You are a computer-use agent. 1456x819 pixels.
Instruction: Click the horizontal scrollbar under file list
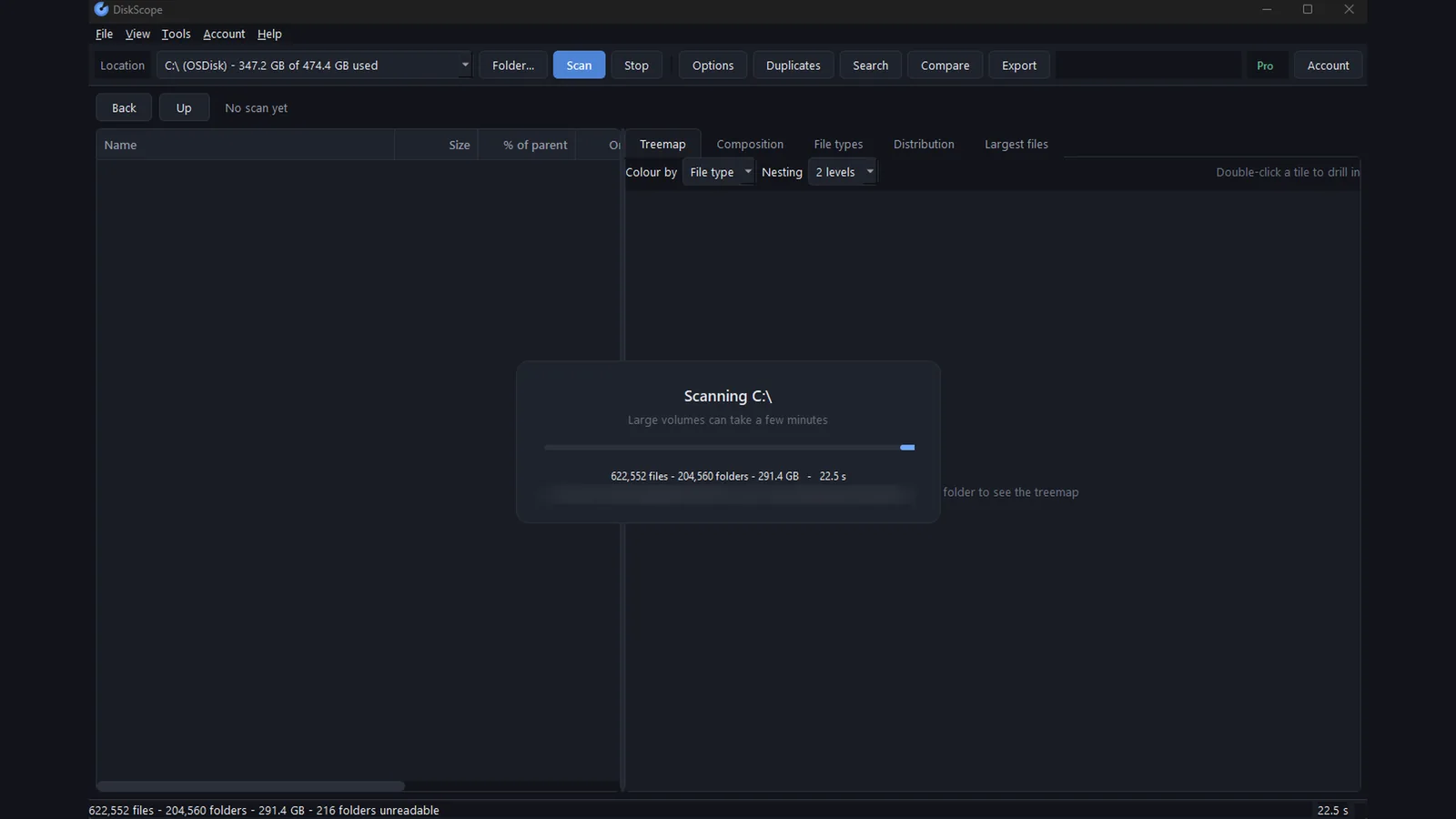[251, 786]
